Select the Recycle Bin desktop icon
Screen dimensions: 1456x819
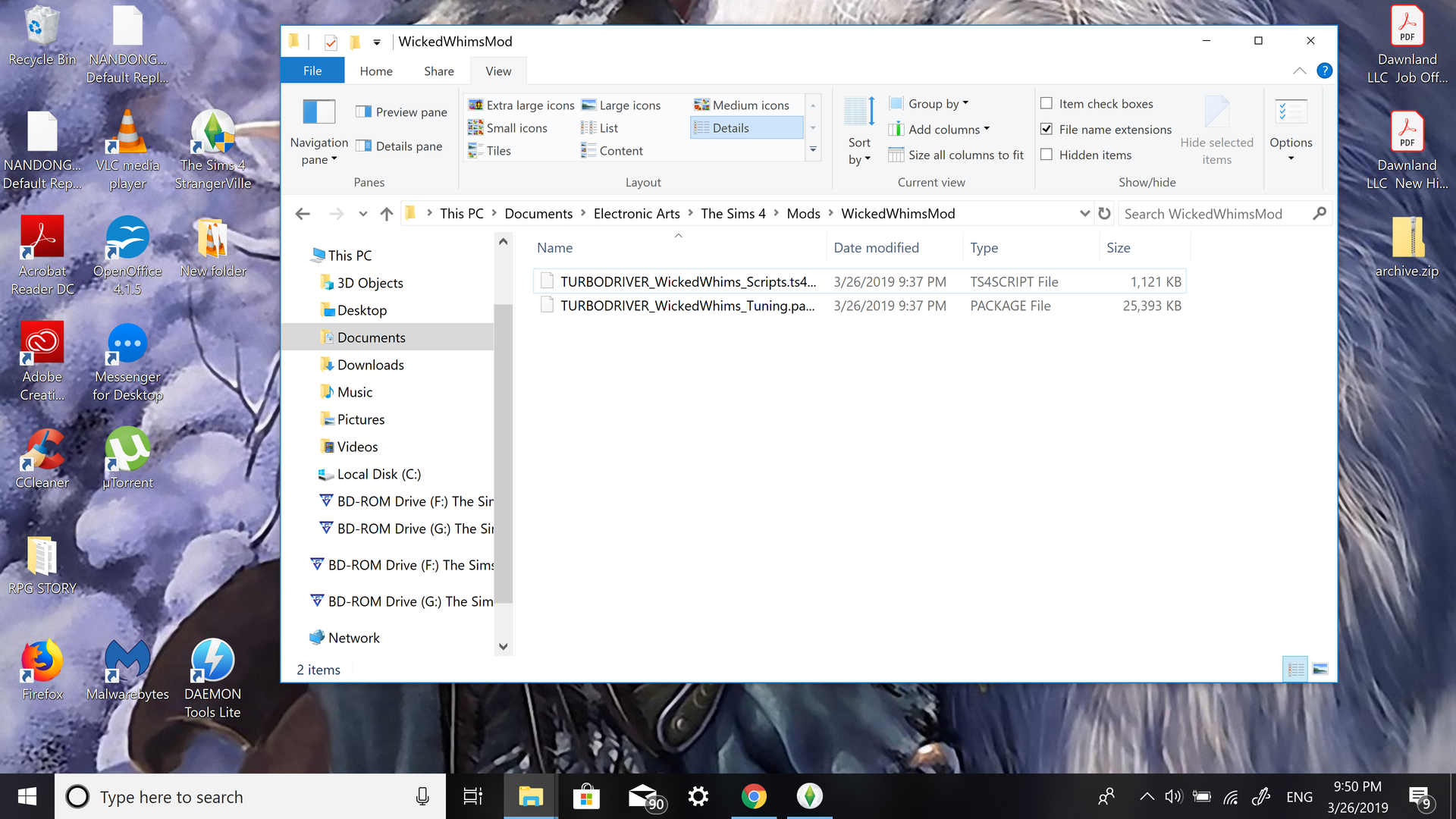tap(42, 35)
